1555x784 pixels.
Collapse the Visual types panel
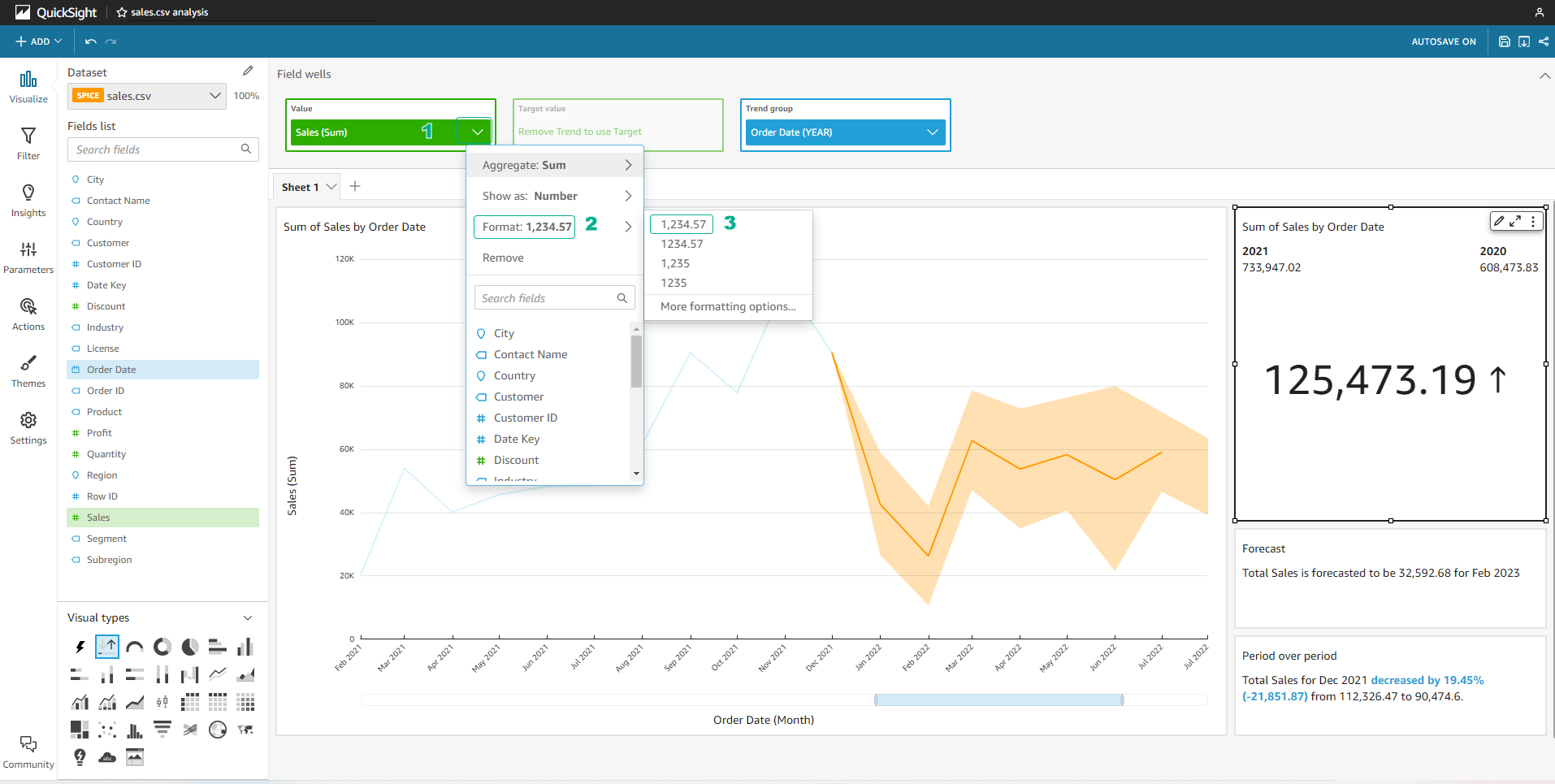click(x=248, y=618)
